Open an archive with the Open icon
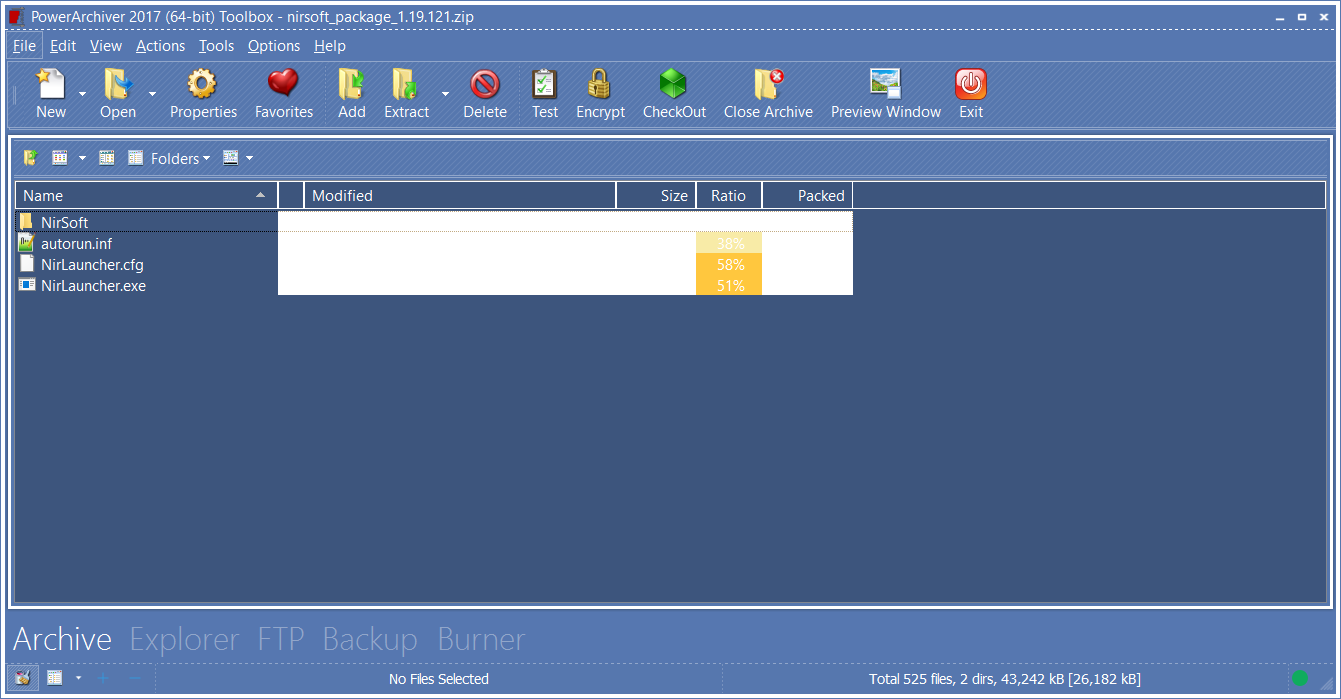The height and width of the screenshot is (699, 1341). pyautogui.click(x=118, y=84)
